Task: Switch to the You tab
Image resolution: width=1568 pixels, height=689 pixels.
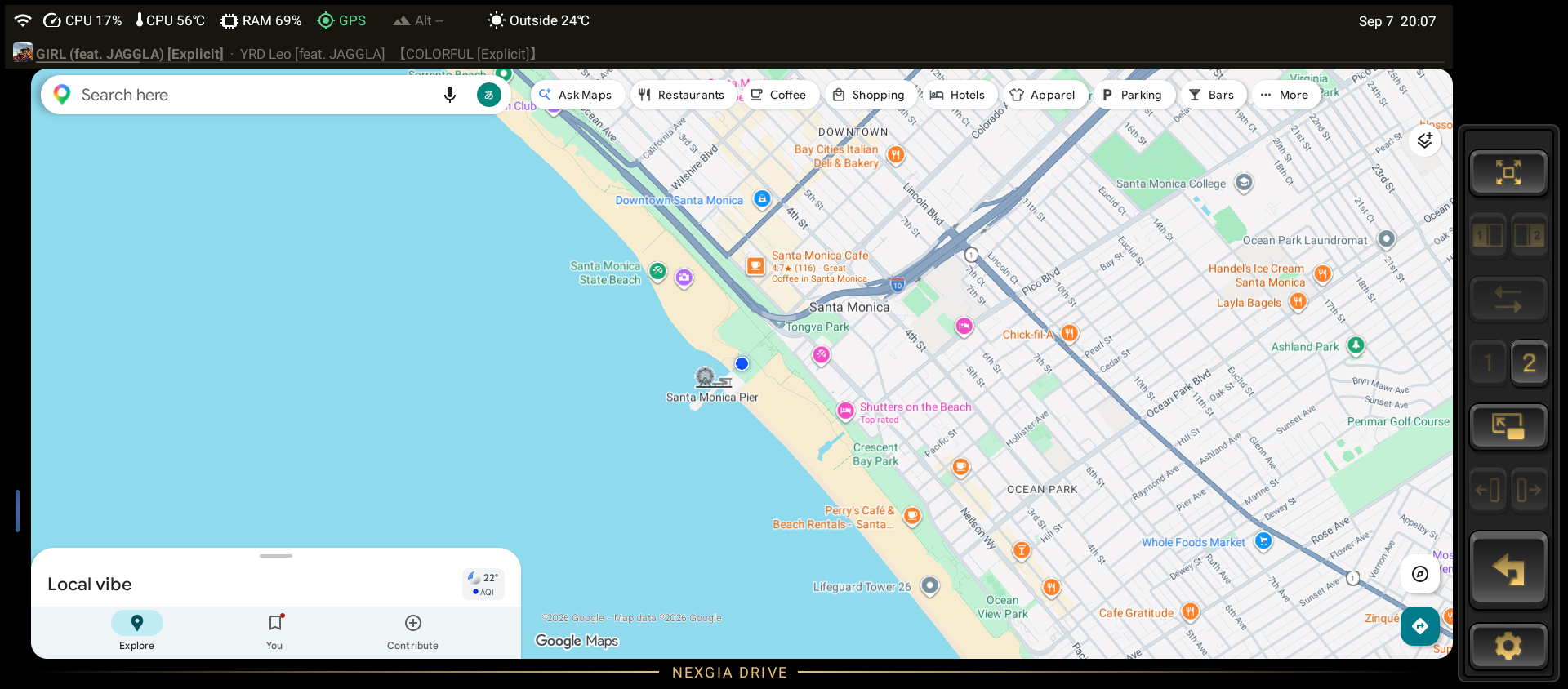Action: click(275, 631)
